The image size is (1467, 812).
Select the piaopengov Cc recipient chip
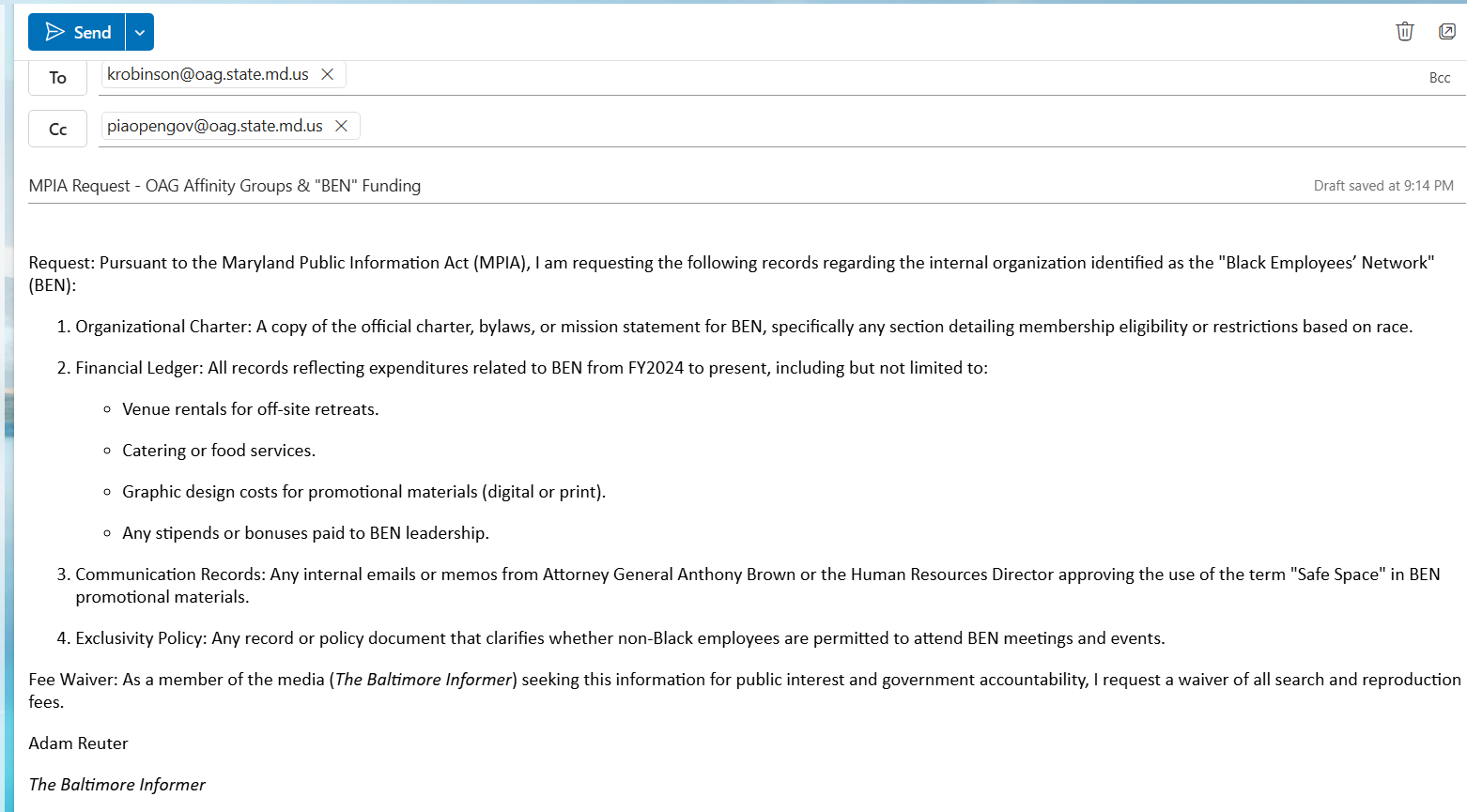point(214,127)
